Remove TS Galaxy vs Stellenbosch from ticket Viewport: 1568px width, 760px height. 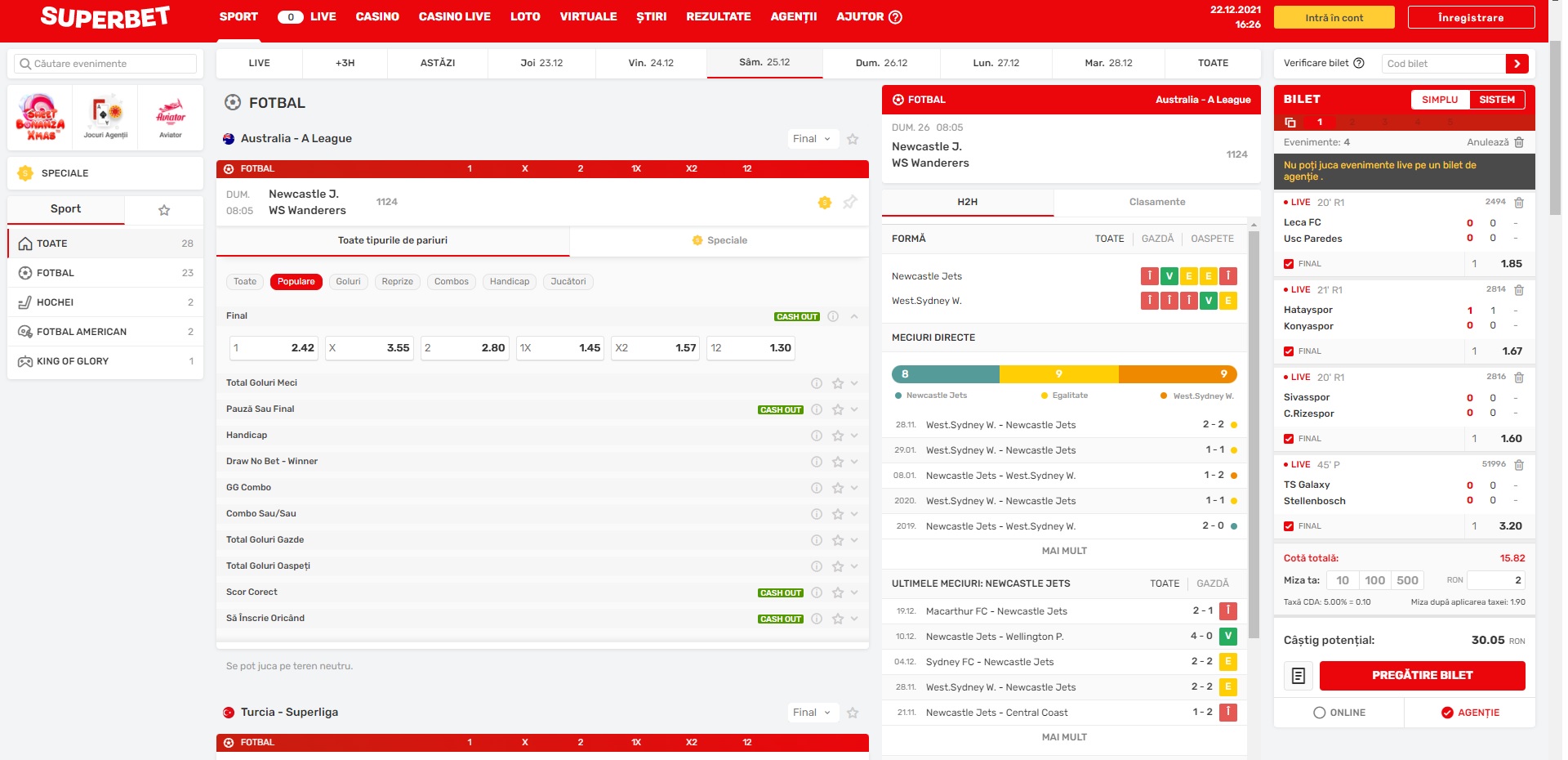(1519, 465)
